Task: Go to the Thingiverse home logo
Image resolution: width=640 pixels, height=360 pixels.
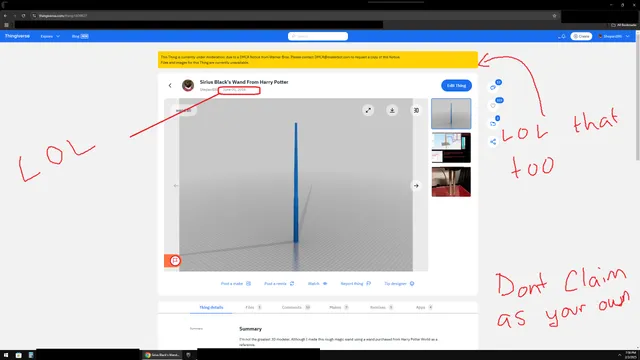Action: click(17, 36)
